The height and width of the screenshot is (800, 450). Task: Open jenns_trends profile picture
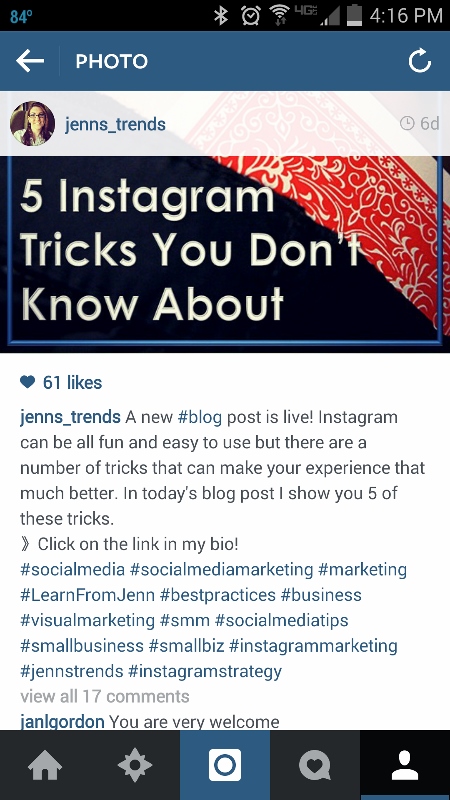pos(33,123)
